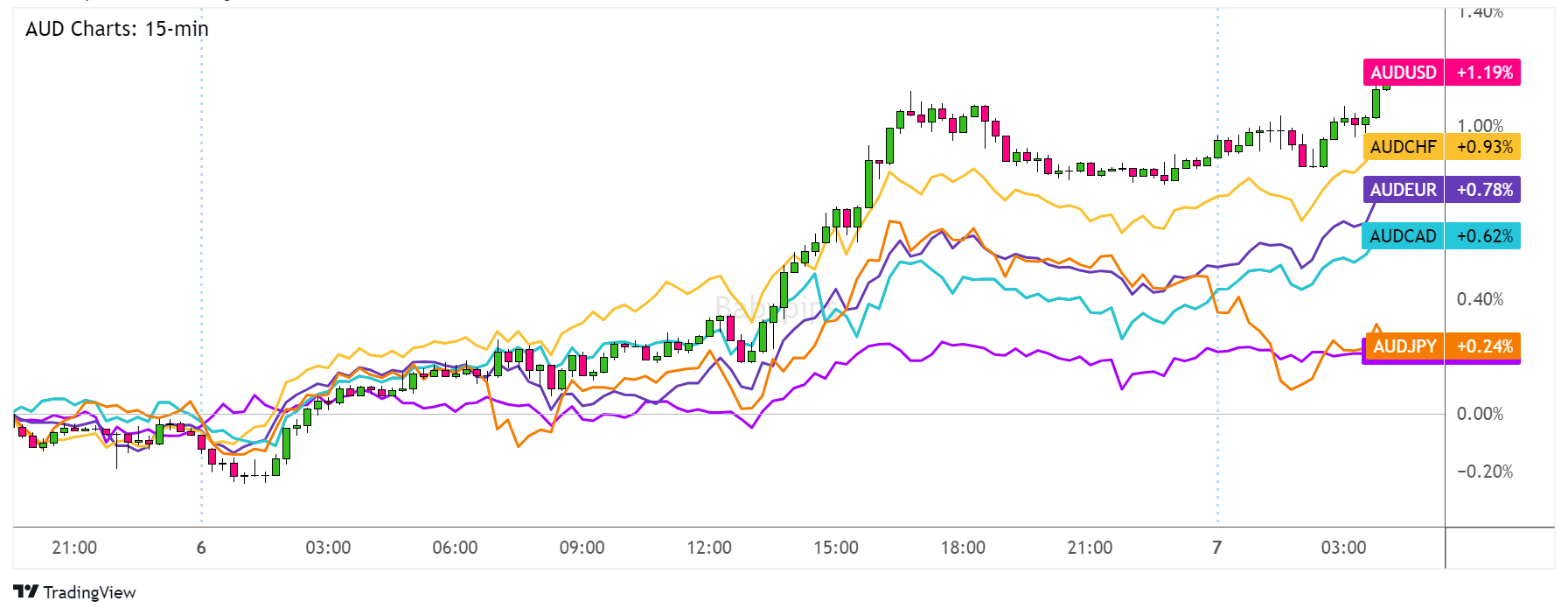Click the 12:00 time axis label
This screenshot has height=615, width=1568.
708,548
